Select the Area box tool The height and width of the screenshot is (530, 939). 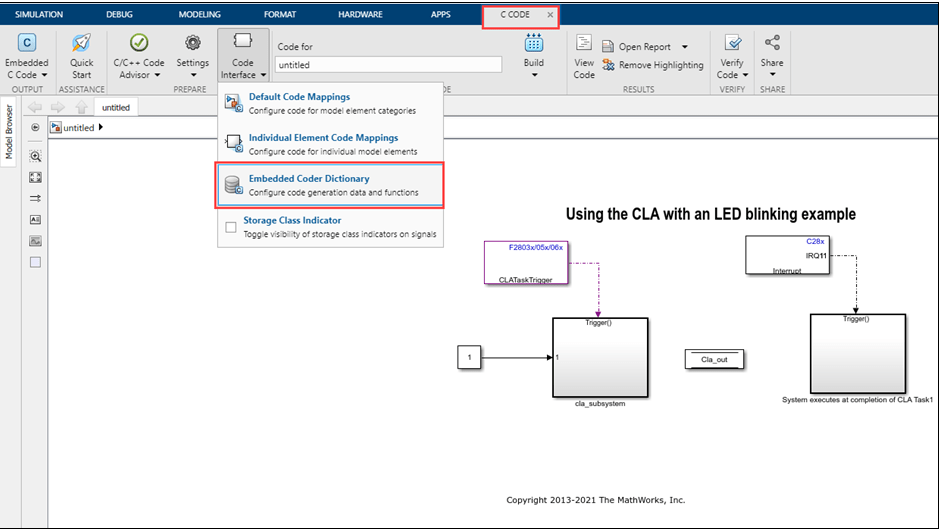pos(35,262)
